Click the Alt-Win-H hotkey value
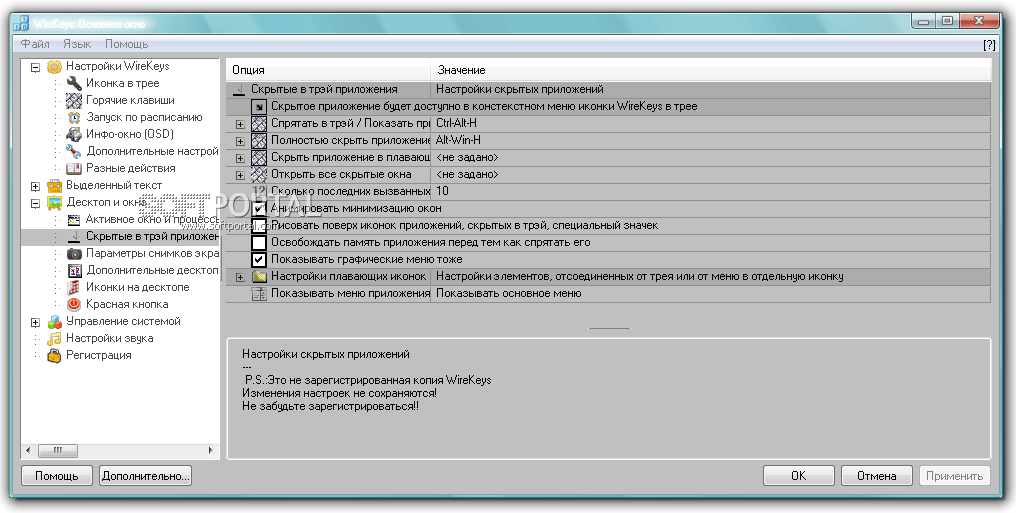The image size is (1016, 513). pos(459,140)
